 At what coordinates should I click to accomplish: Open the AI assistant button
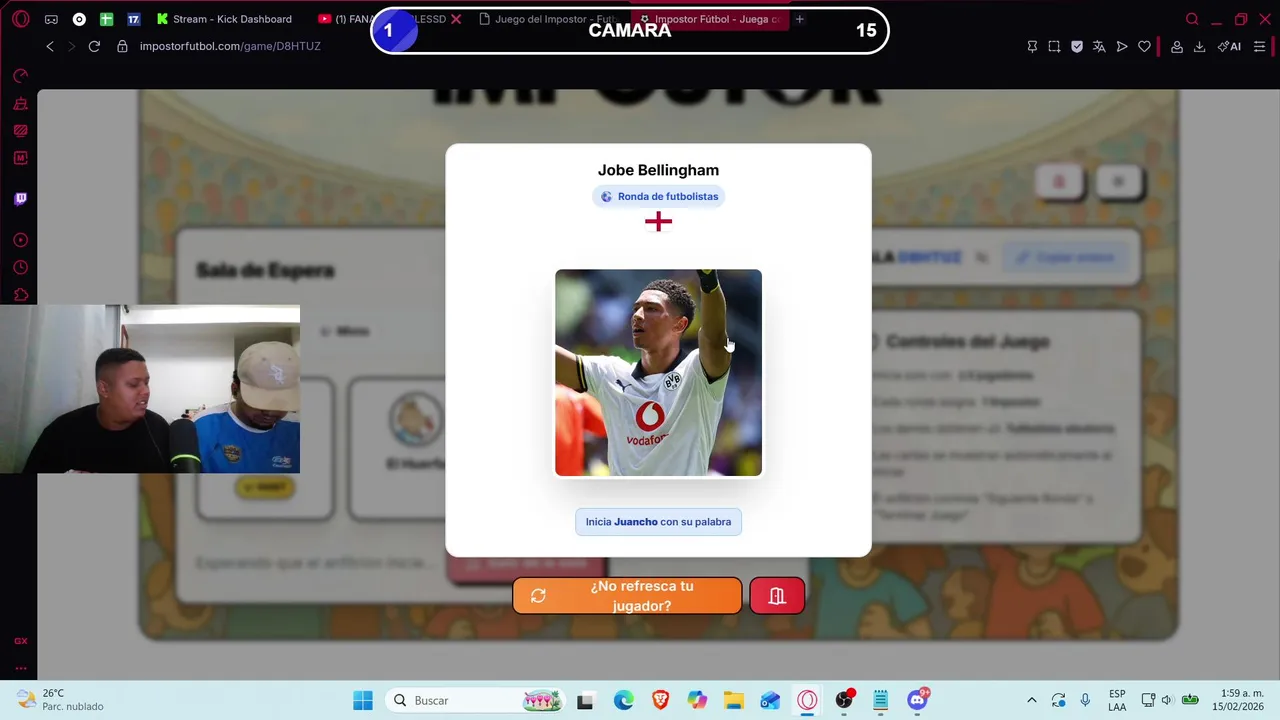1229,46
